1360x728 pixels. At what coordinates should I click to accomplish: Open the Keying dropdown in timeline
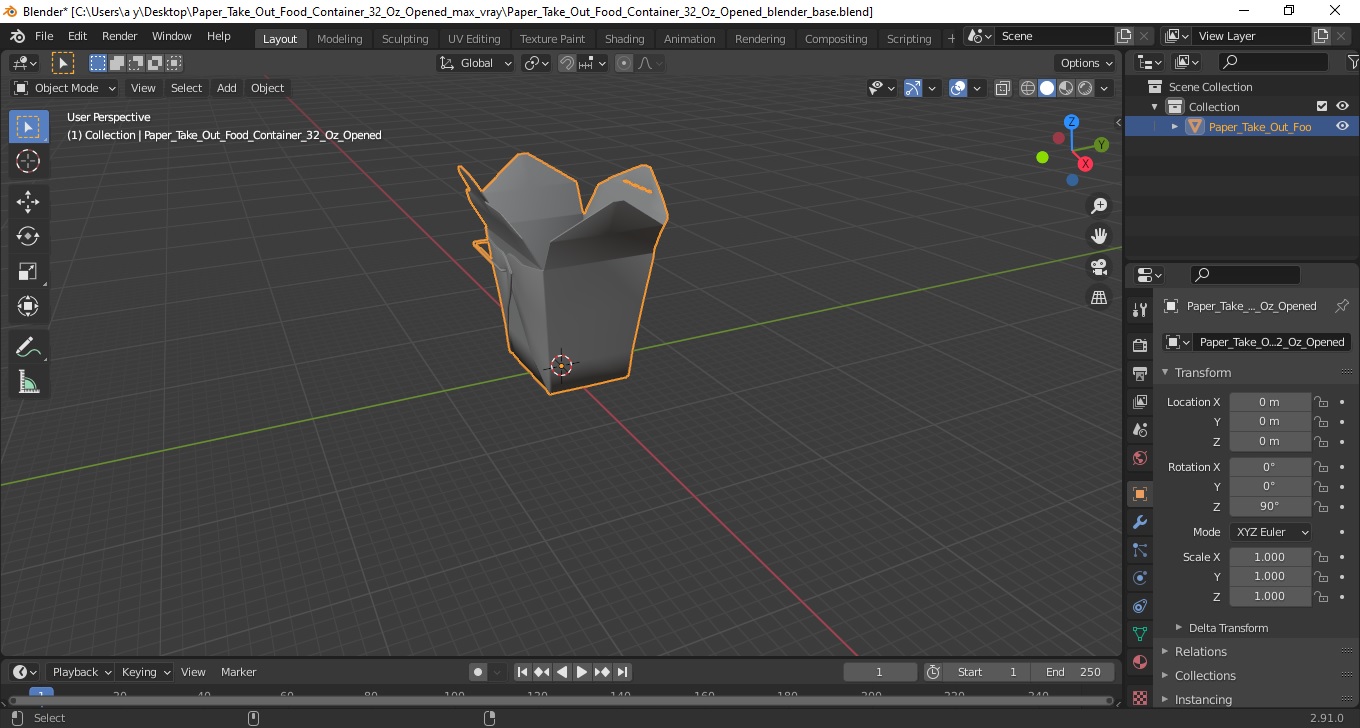(x=145, y=672)
